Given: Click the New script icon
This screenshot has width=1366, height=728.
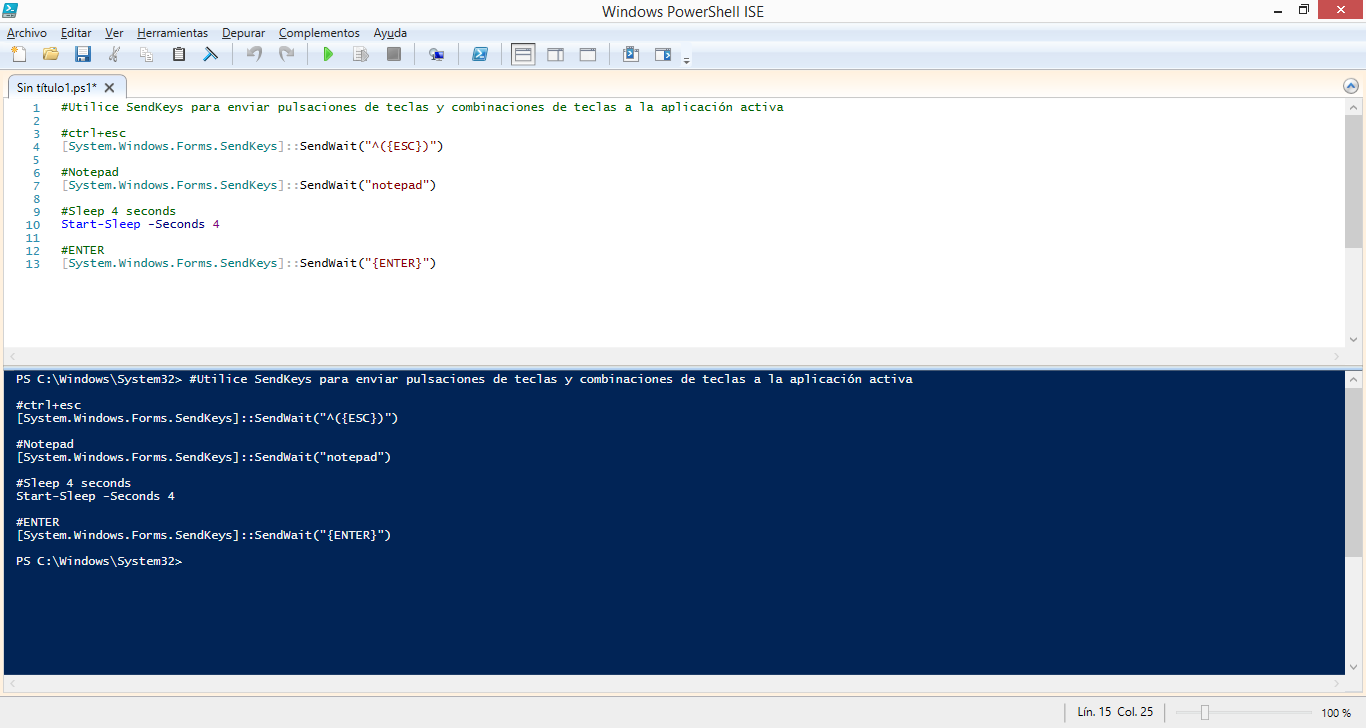Looking at the screenshot, I should point(18,54).
